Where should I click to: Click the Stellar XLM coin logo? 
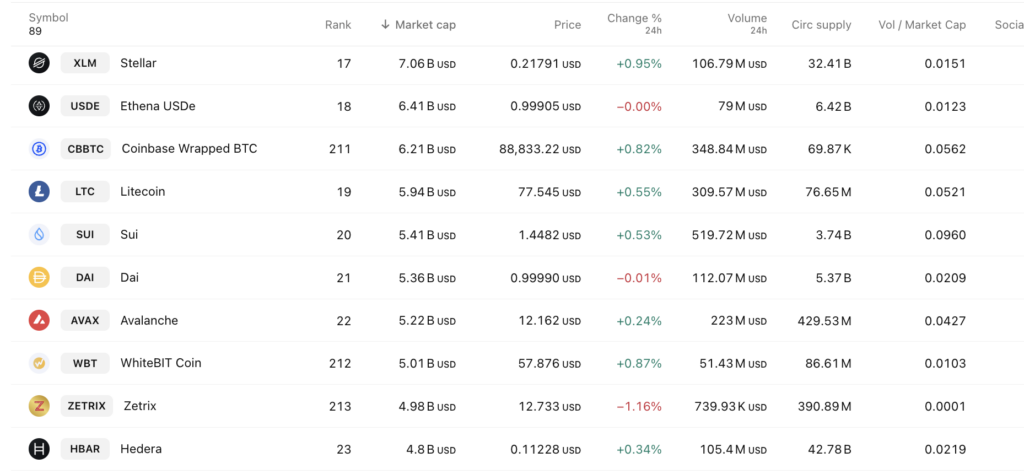point(39,63)
